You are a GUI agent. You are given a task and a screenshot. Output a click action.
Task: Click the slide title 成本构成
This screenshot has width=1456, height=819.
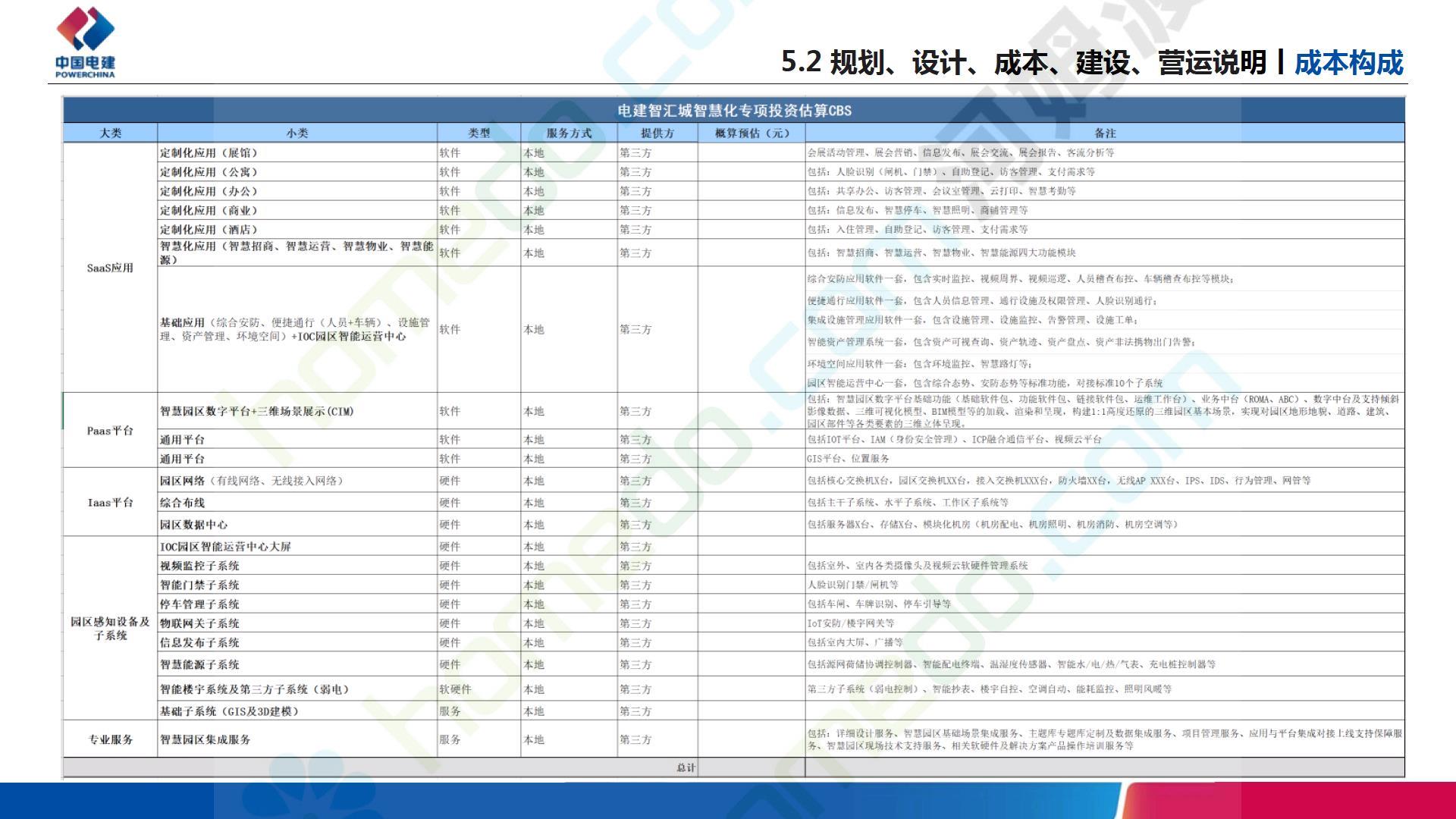(x=1348, y=62)
